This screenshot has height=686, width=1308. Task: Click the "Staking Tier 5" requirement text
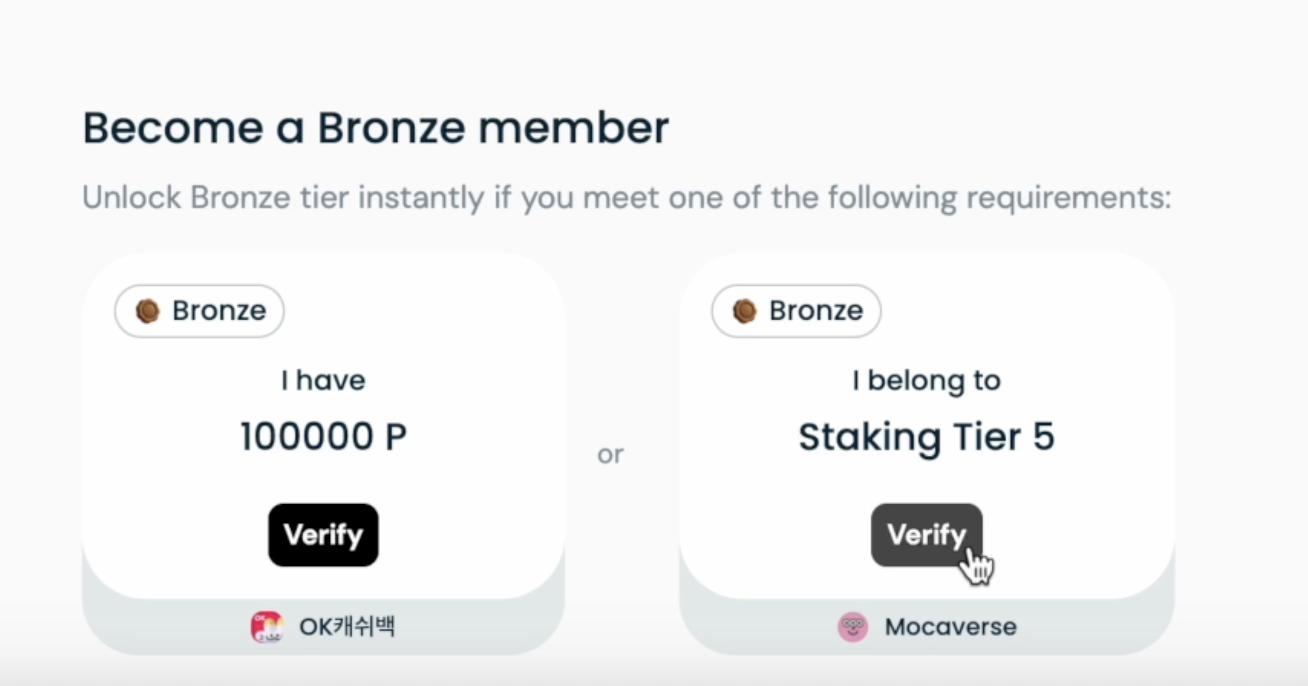point(926,438)
